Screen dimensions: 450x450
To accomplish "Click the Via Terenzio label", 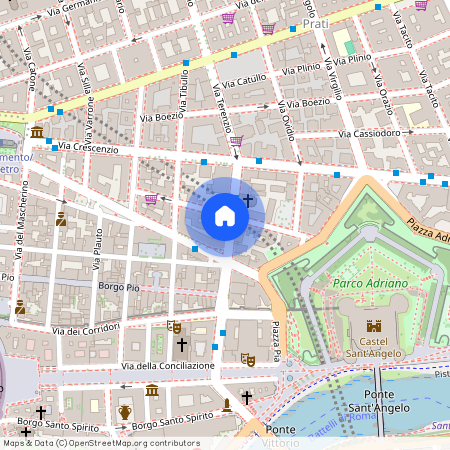I will [x=222, y=108].
